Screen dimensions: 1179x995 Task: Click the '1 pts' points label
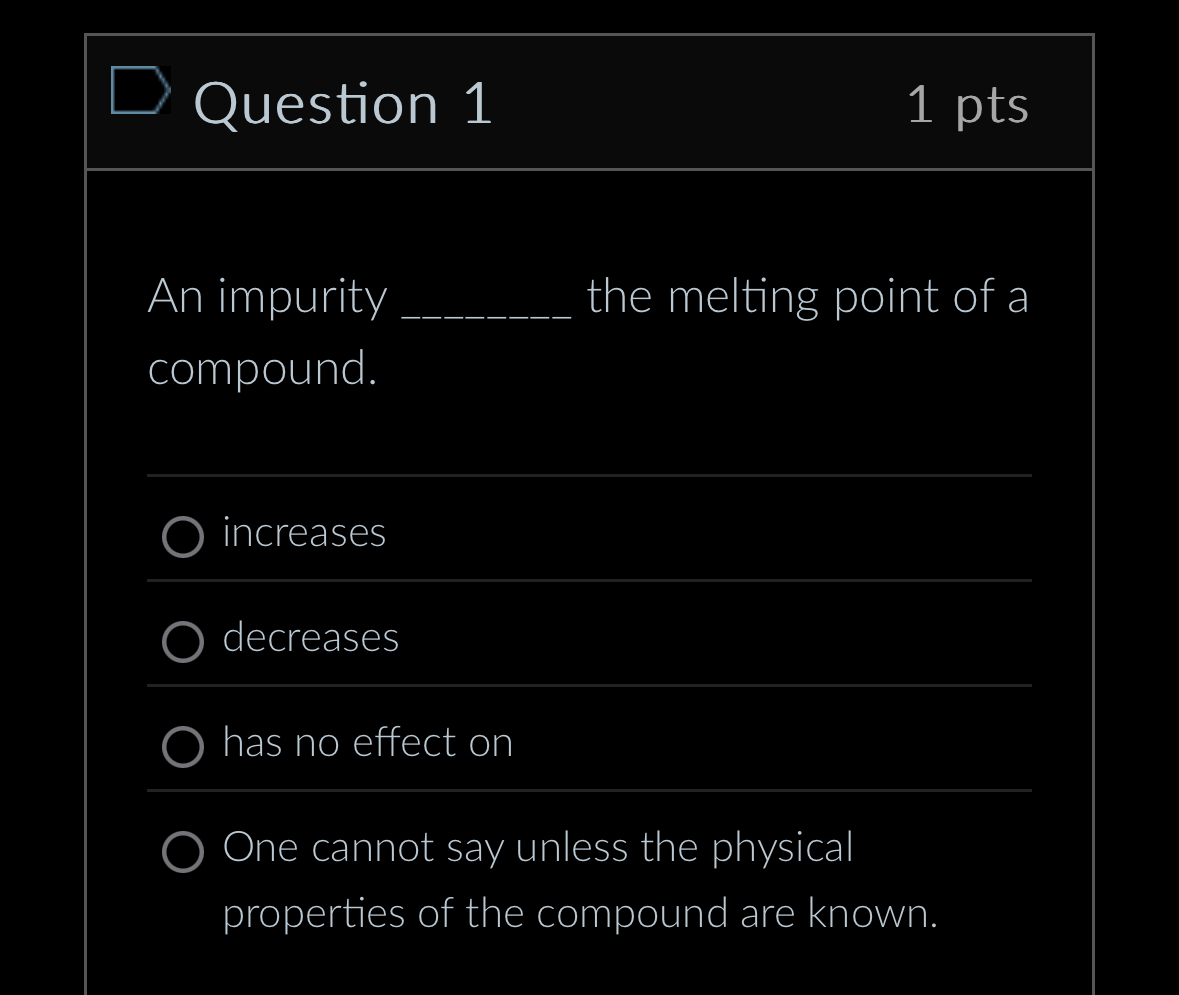pyautogui.click(x=968, y=105)
